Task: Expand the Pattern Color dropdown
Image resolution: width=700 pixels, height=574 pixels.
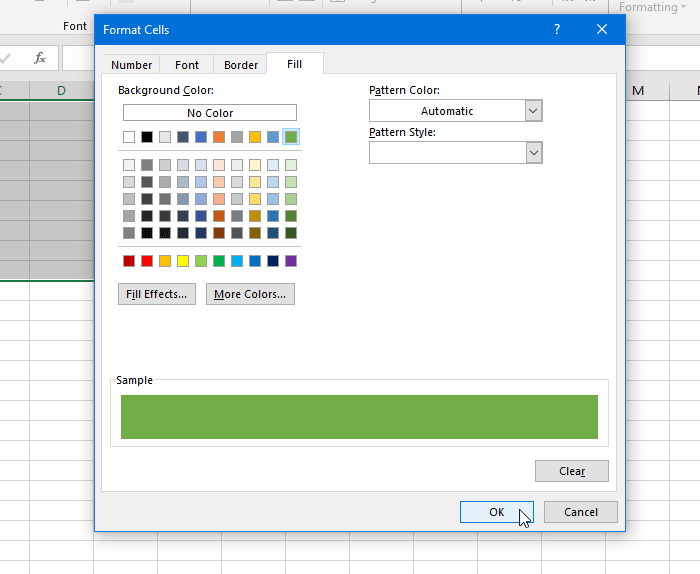Action: pyautogui.click(x=533, y=111)
